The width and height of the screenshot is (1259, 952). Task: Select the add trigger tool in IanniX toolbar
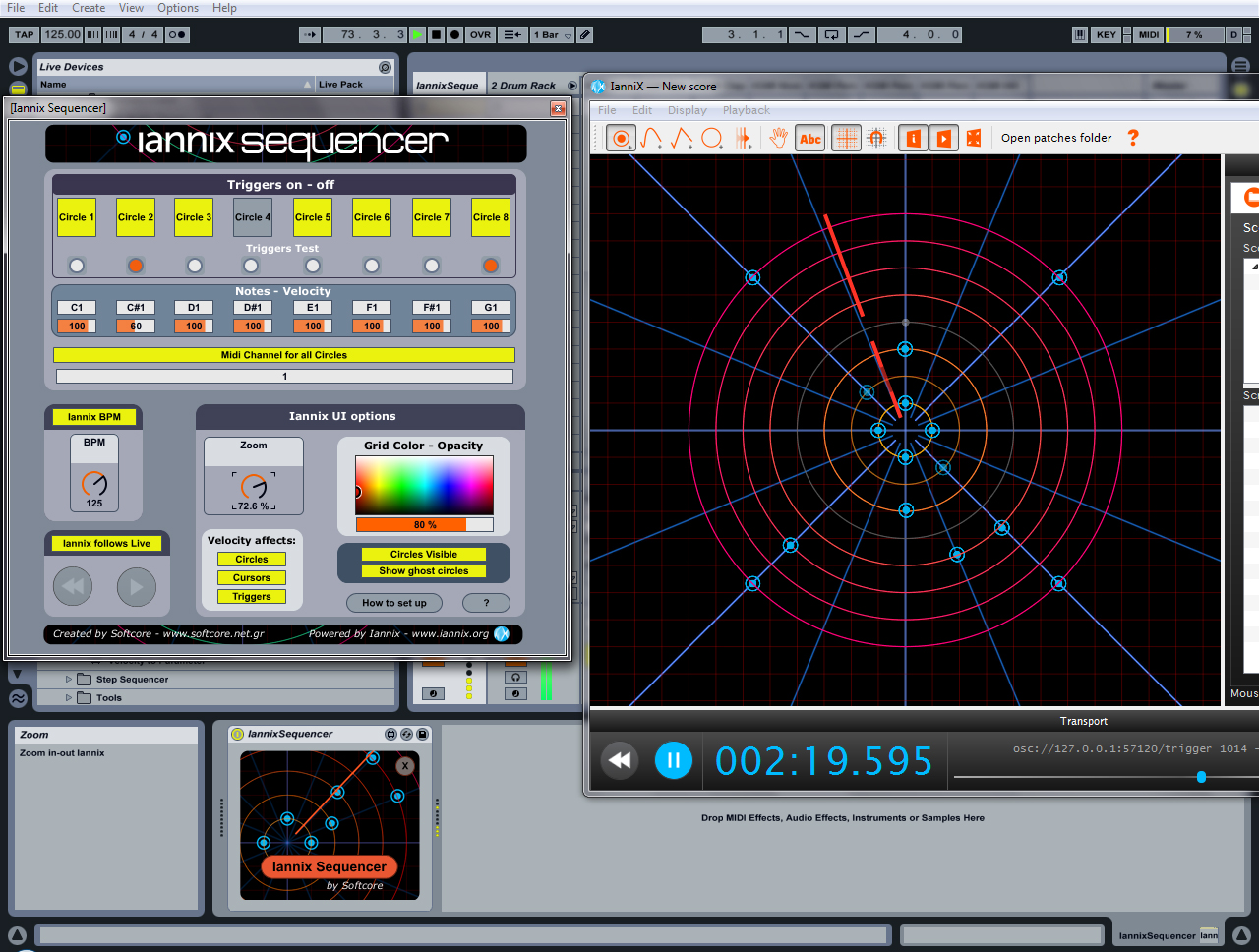click(621, 139)
